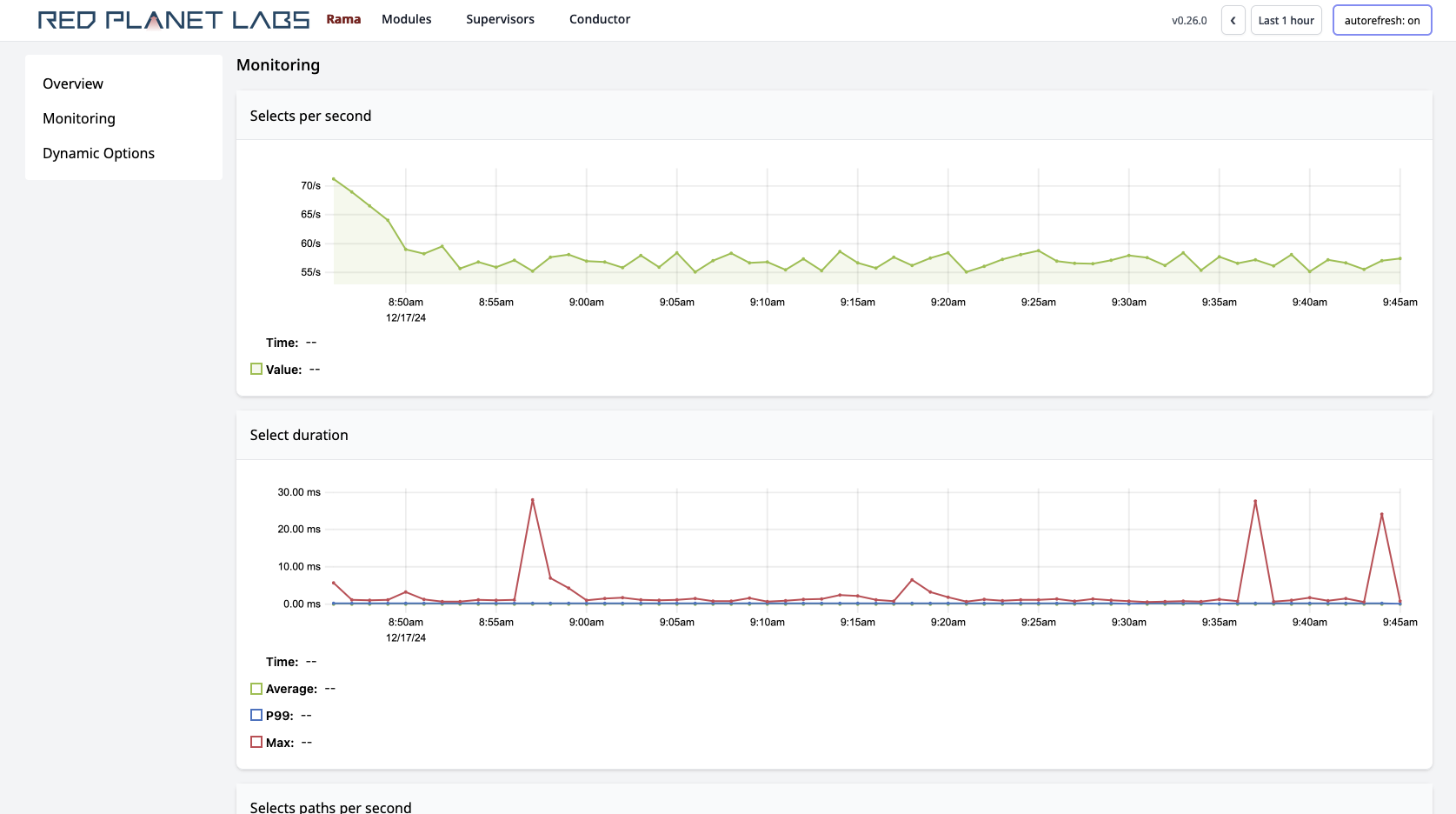Go to the Supervisors page
1456x814 pixels.
(500, 19)
